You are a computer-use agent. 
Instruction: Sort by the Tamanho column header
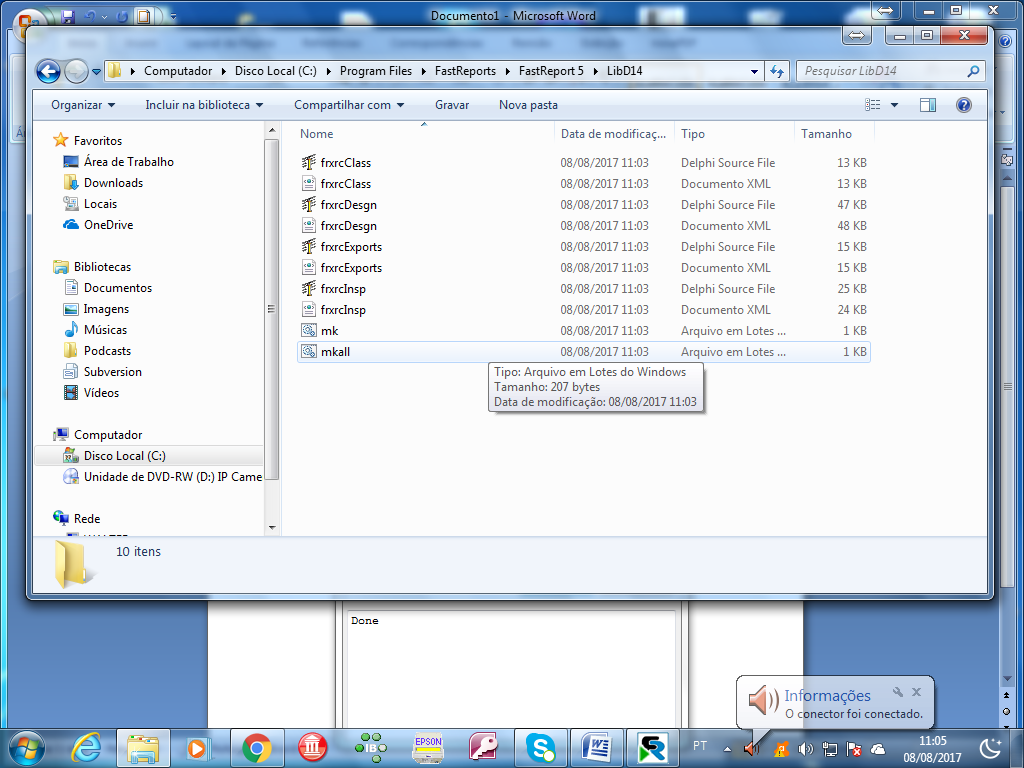[x=826, y=134]
